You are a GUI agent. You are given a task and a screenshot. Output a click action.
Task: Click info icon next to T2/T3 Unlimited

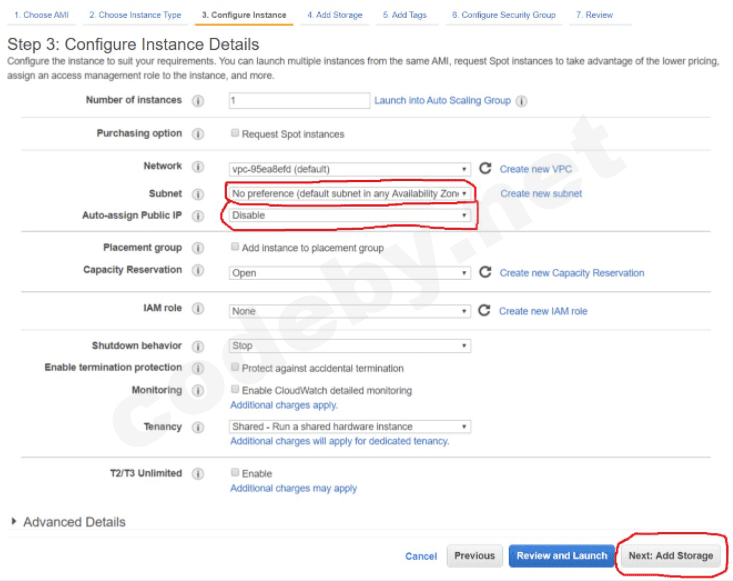198,474
